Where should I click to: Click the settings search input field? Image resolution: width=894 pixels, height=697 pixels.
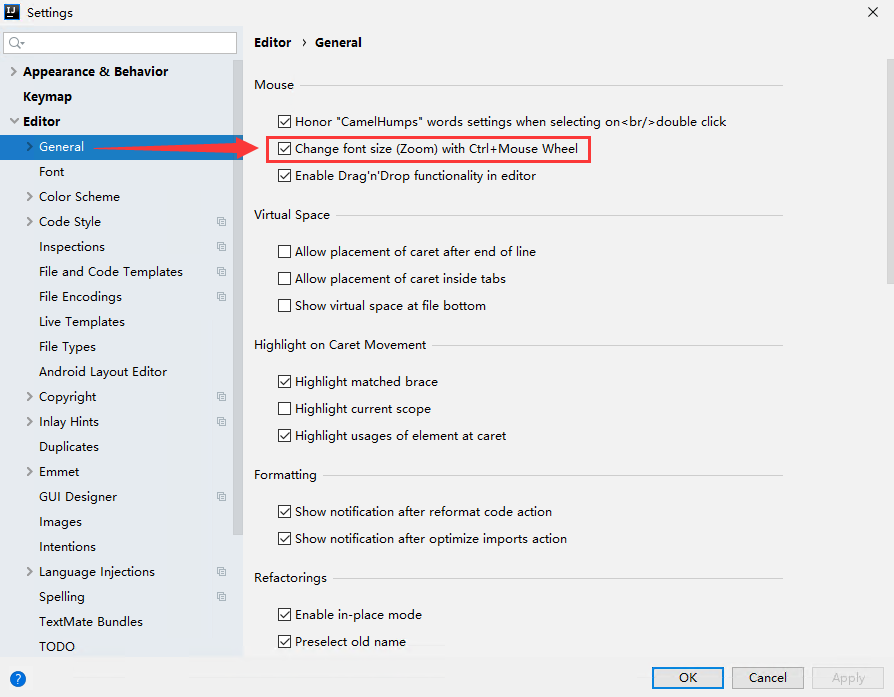120,43
